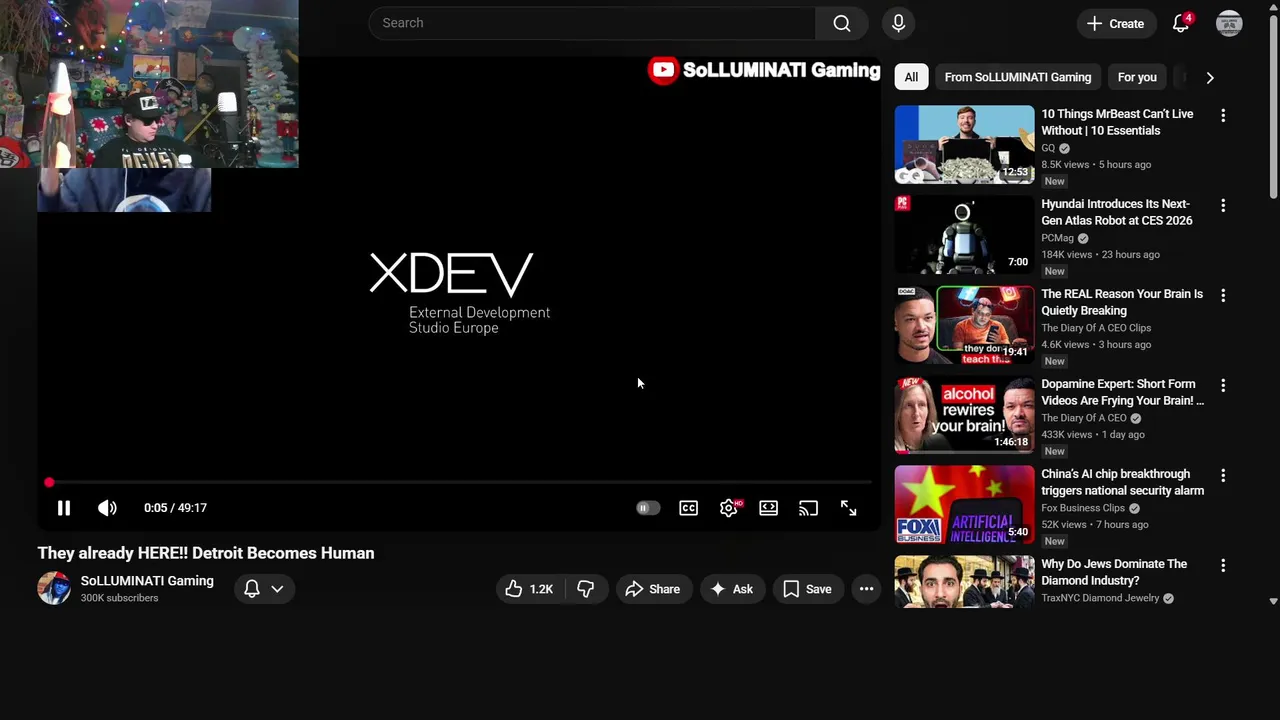Viewport: 1280px width, 720px height.
Task: Open notifications bell
Action: pos(1181,23)
